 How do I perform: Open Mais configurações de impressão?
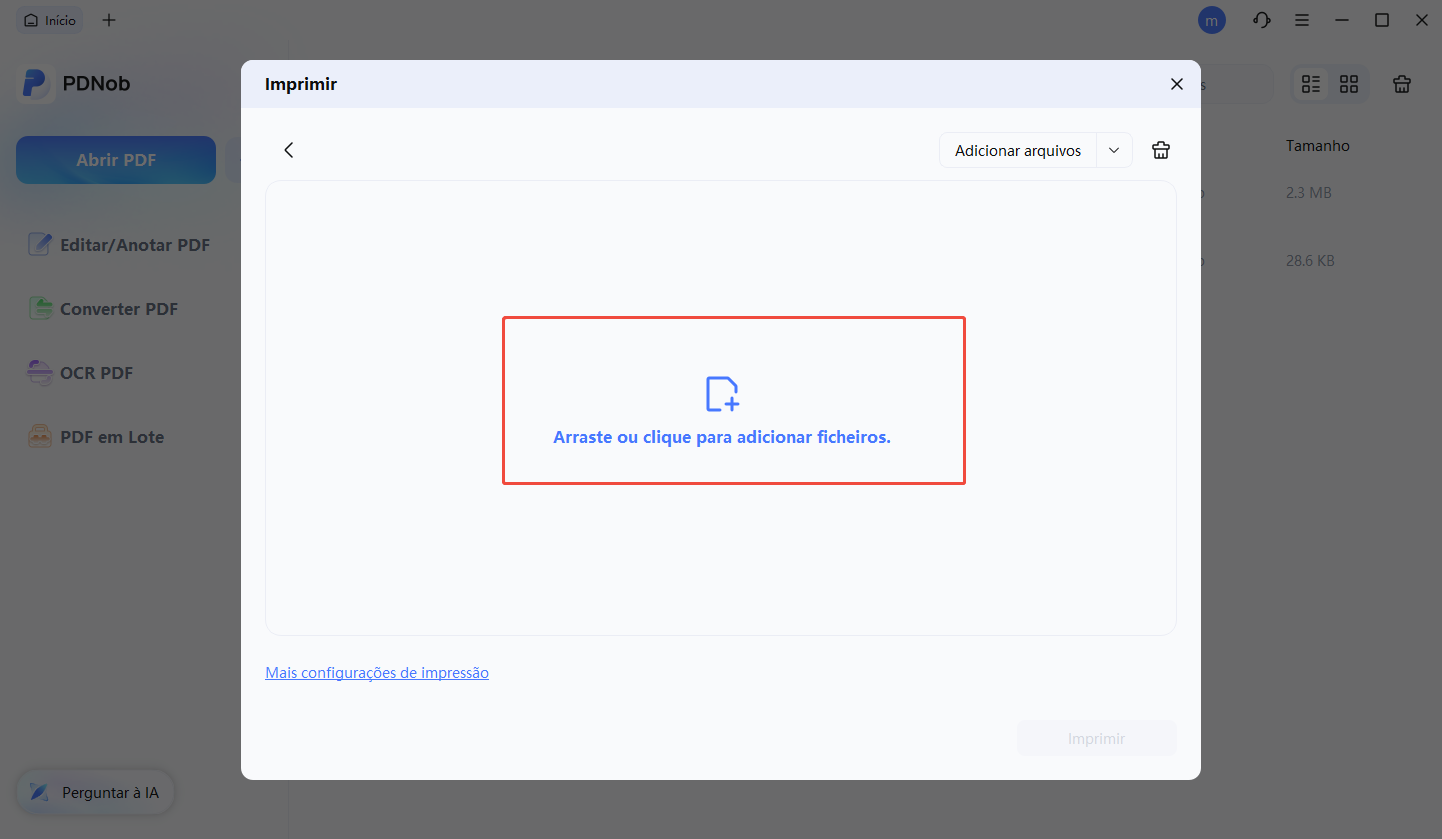click(x=377, y=672)
